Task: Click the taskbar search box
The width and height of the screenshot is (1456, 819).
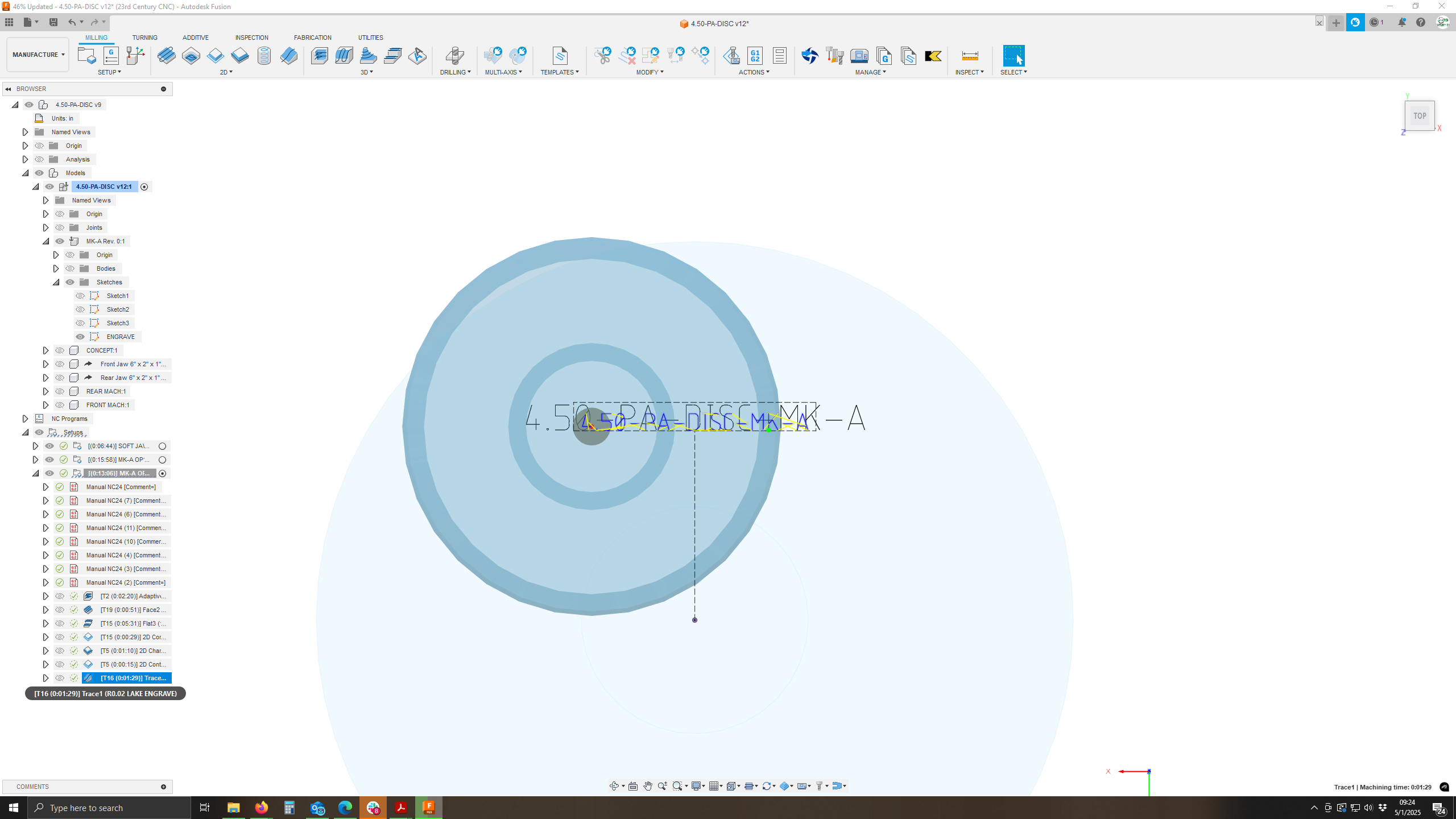Action: click(109, 808)
